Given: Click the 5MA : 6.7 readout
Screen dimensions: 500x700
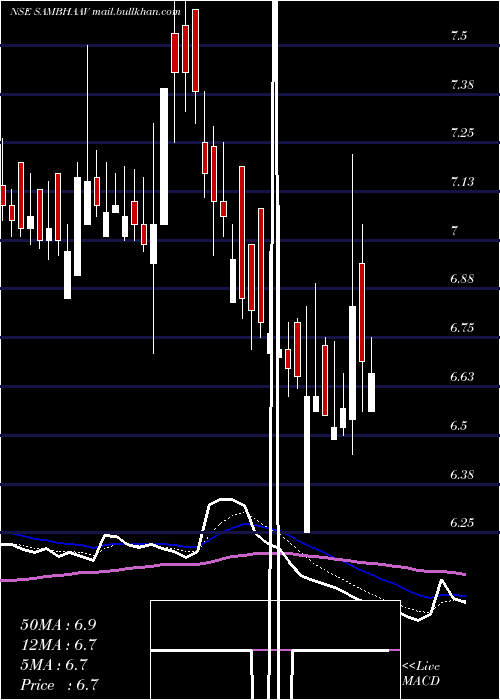Looking at the screenshot, I should [54, 665].
